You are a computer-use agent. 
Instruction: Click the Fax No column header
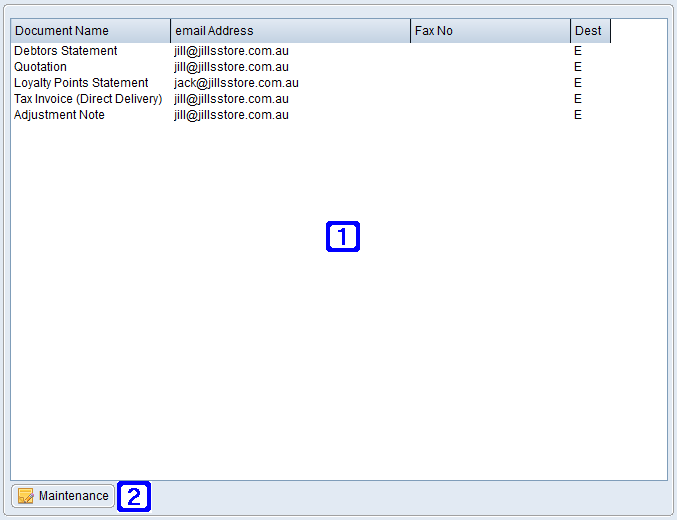pyautogui.click(x=490, y=31)
